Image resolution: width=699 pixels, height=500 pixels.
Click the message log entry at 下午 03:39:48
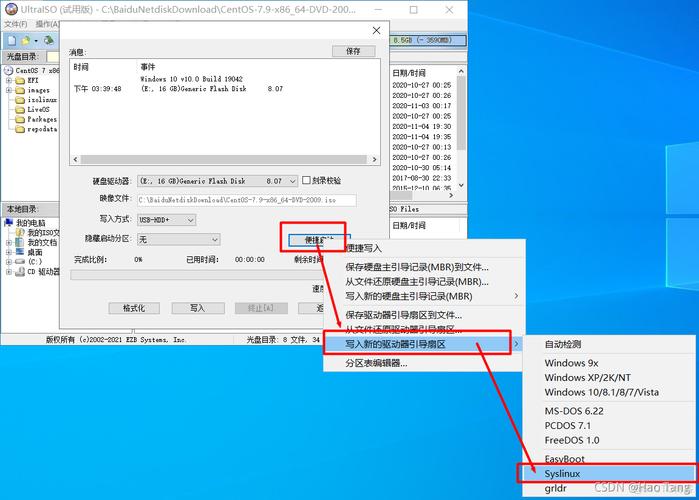178,89
